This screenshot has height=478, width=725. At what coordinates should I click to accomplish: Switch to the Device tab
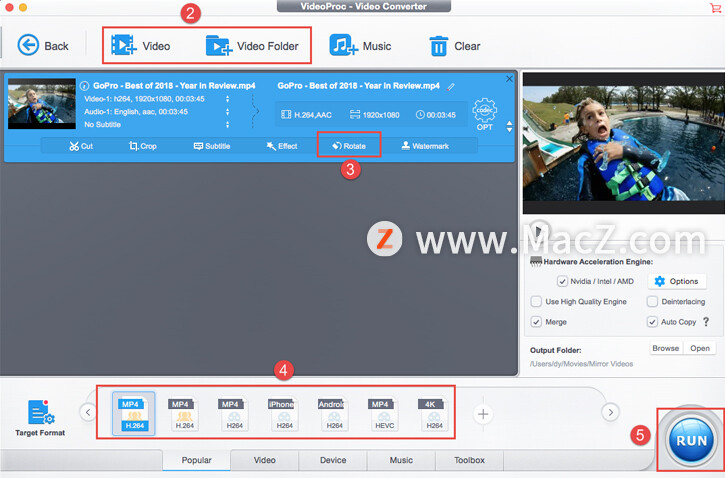pyautogui.click(x=333, y=460)
